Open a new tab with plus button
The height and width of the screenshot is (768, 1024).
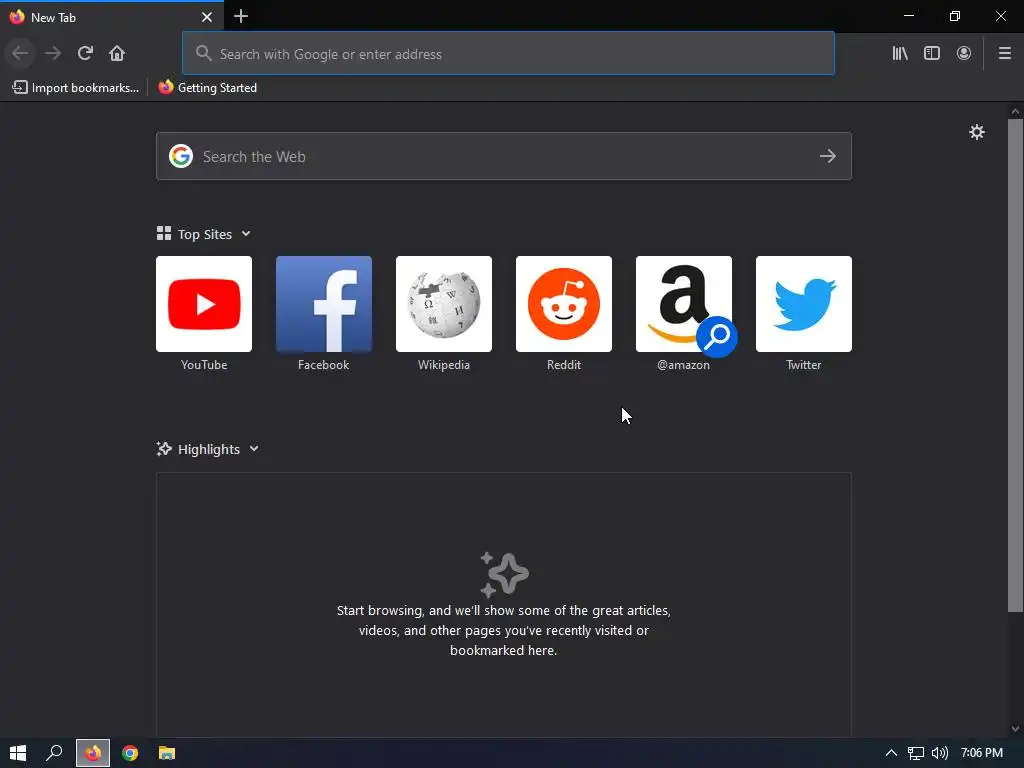tap(241, 16)
